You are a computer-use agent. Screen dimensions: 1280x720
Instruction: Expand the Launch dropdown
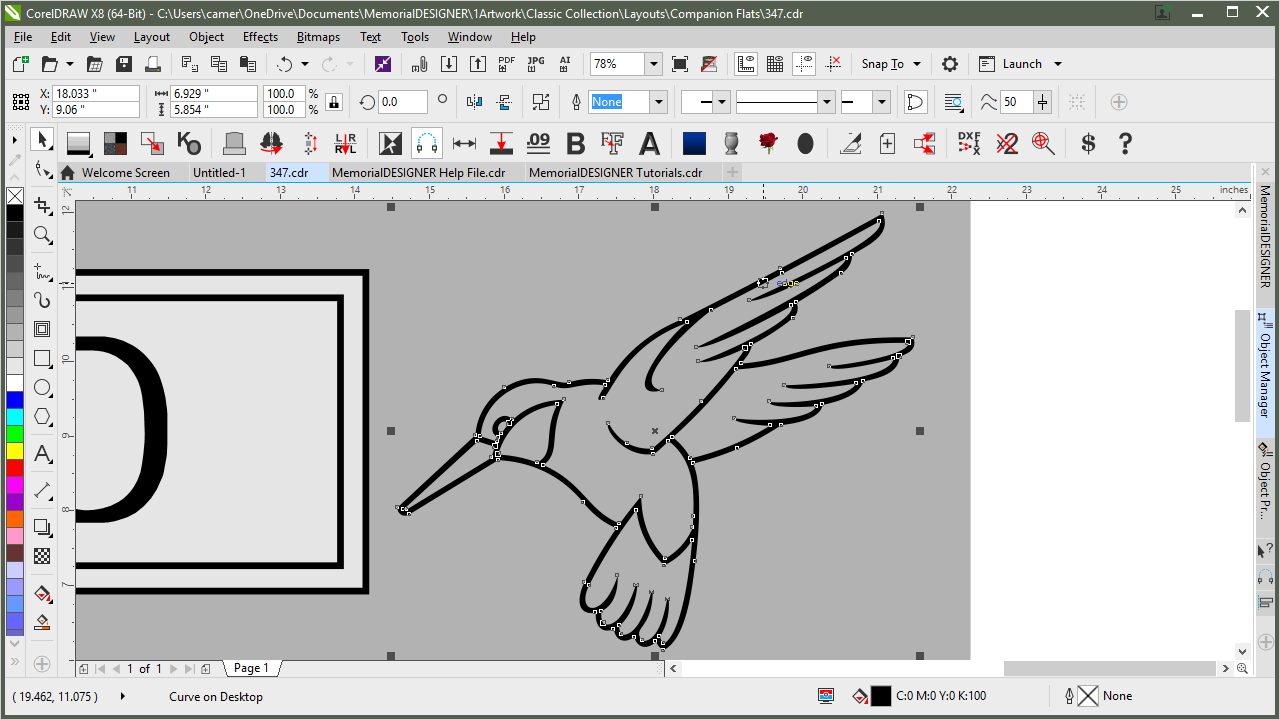(x=1057, y=64)
